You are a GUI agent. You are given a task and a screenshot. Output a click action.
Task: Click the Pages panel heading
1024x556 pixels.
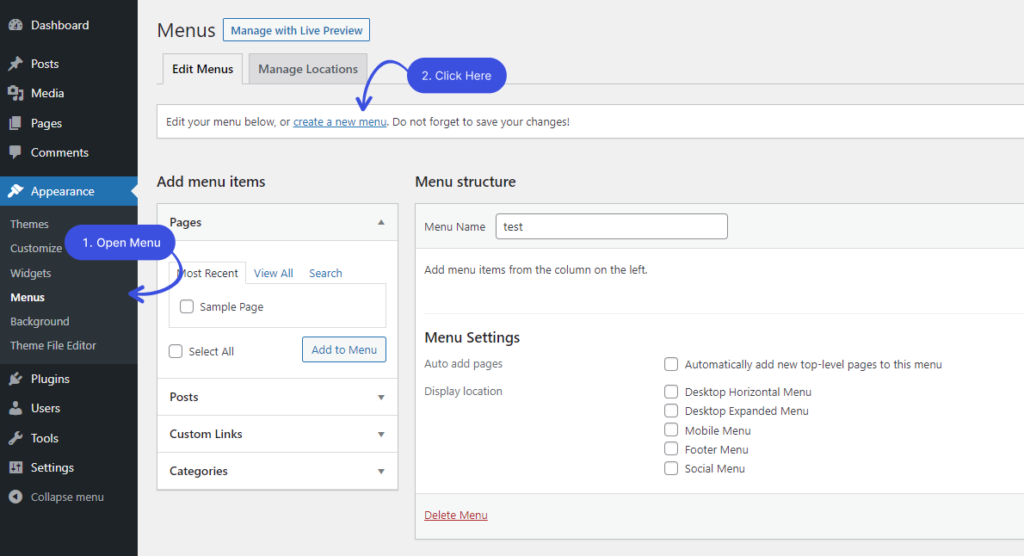pyautogui.click(x=185, y=222)
